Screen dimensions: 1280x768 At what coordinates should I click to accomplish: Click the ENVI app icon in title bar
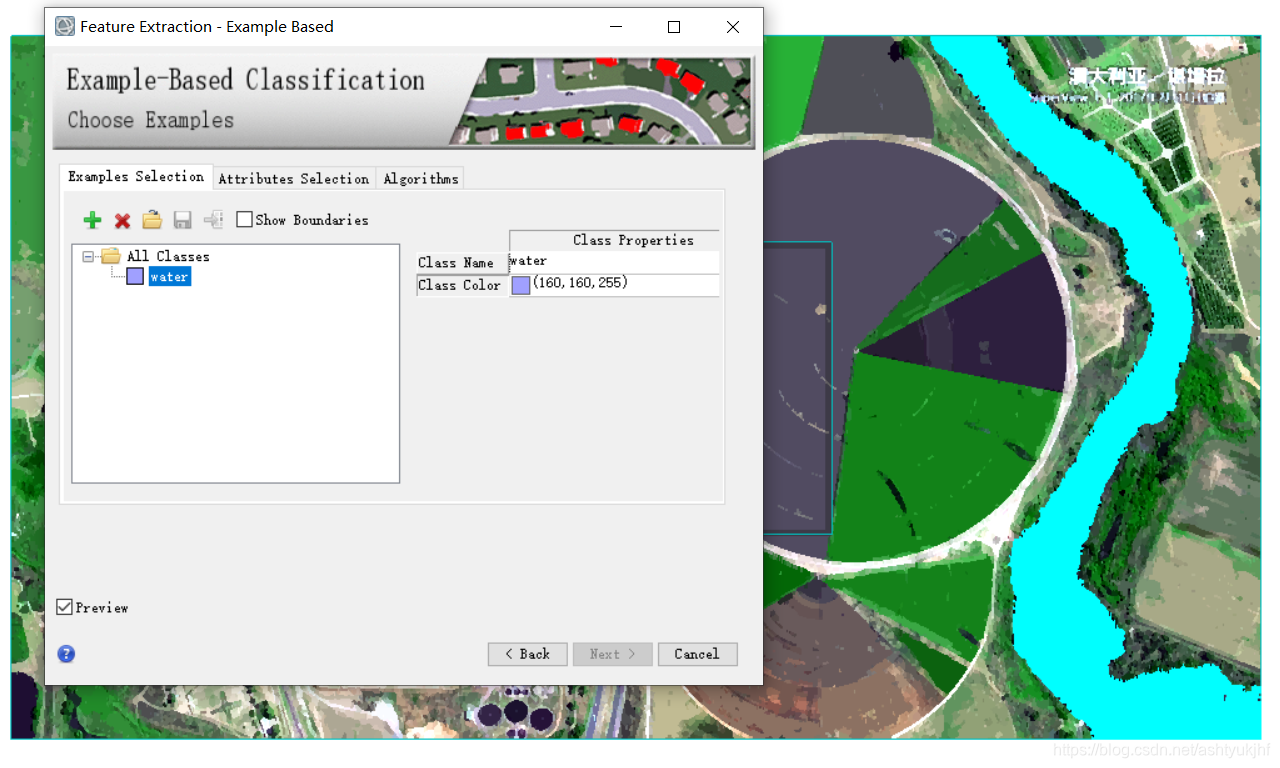point(65,27)
